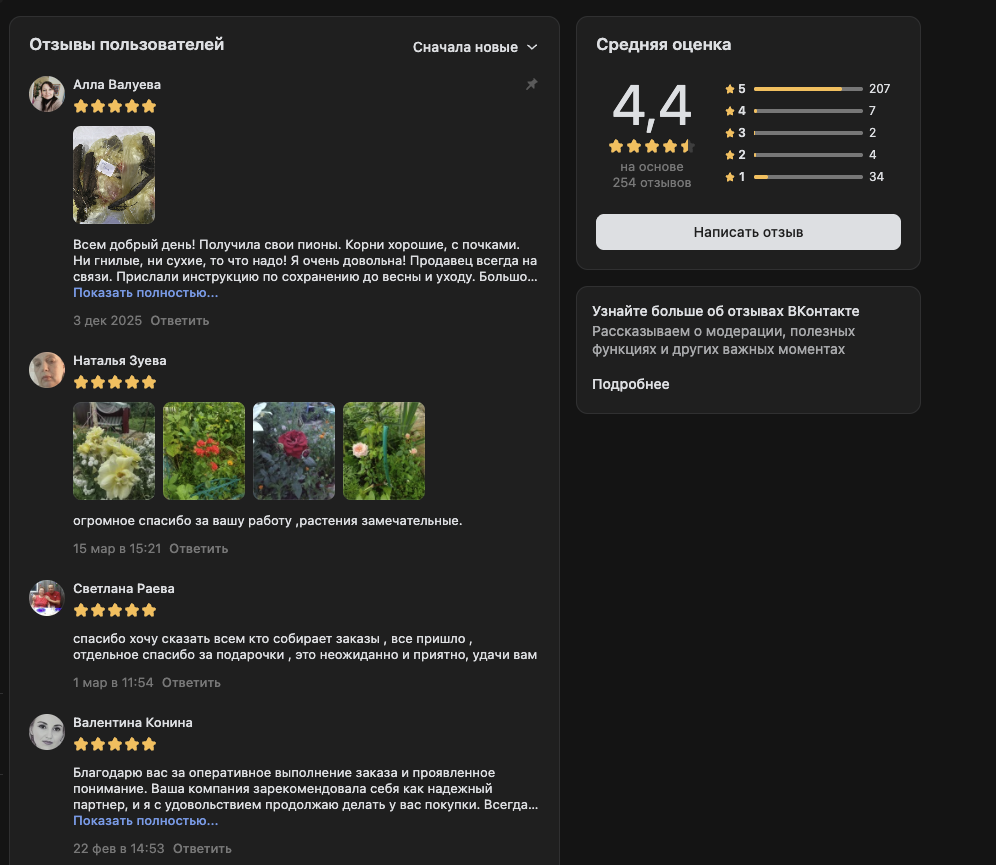Click Ответить under Светлана Раева's review
The width and height of the screenshot is (996, 865).
pyautogui.click(x=191, y=683)
